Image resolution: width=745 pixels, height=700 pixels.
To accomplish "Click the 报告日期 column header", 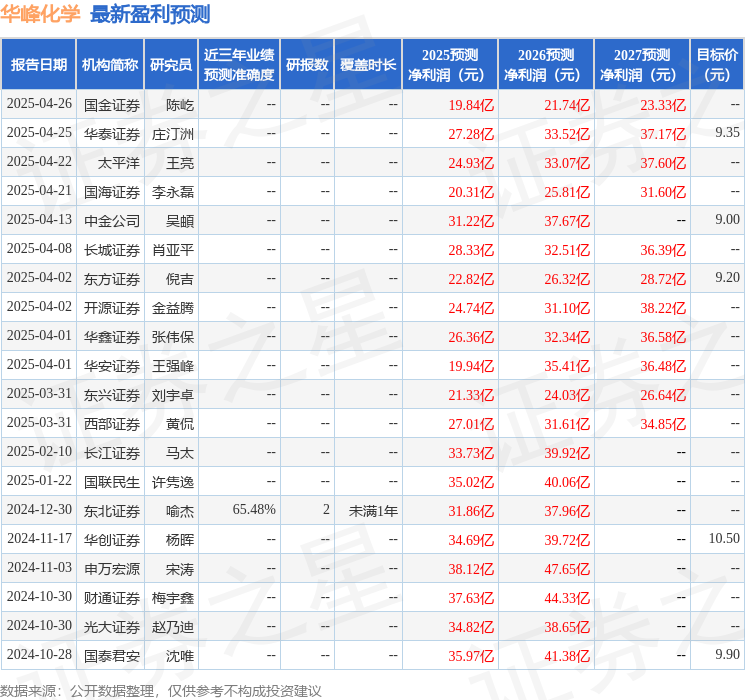I will click(x=38, y=65).
